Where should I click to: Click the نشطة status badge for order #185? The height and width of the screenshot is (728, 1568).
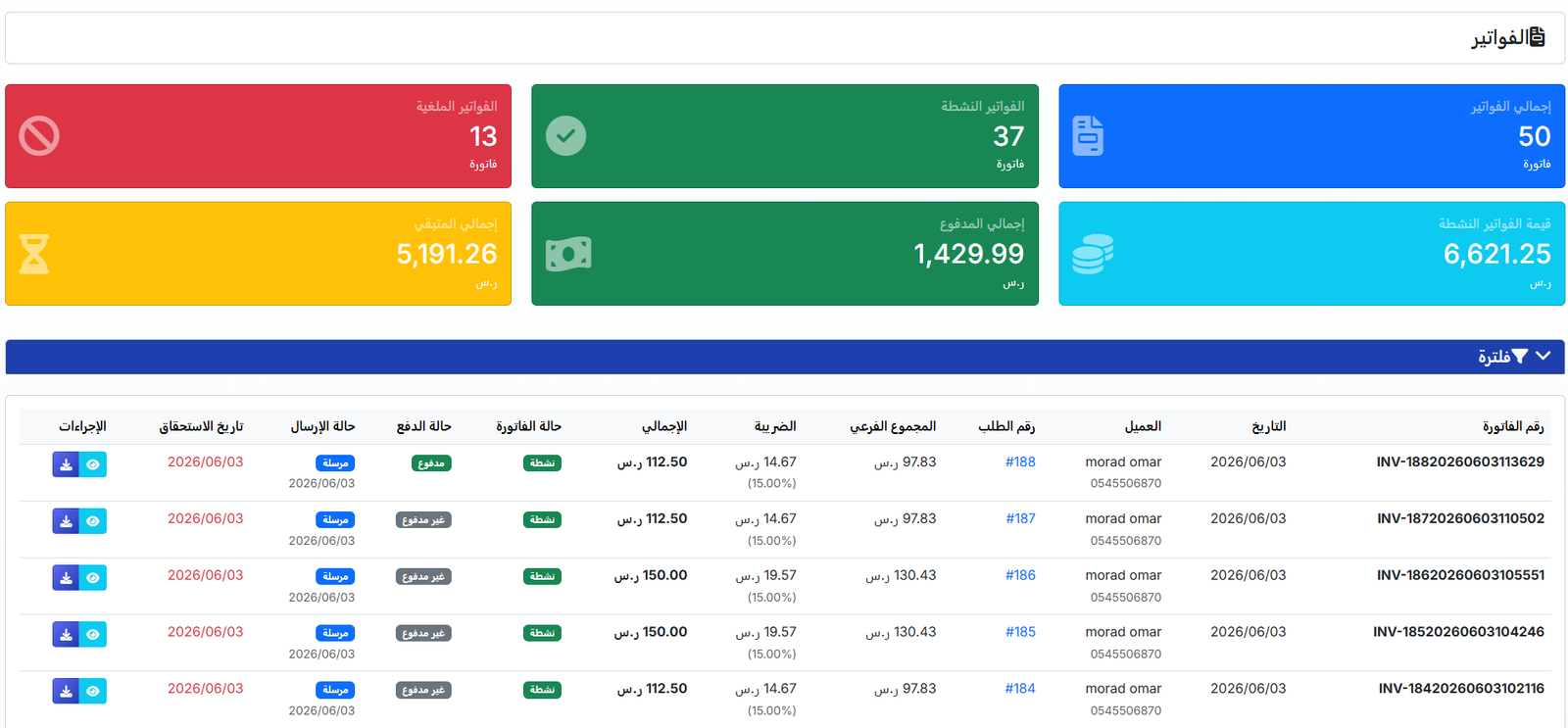(542, 633)
